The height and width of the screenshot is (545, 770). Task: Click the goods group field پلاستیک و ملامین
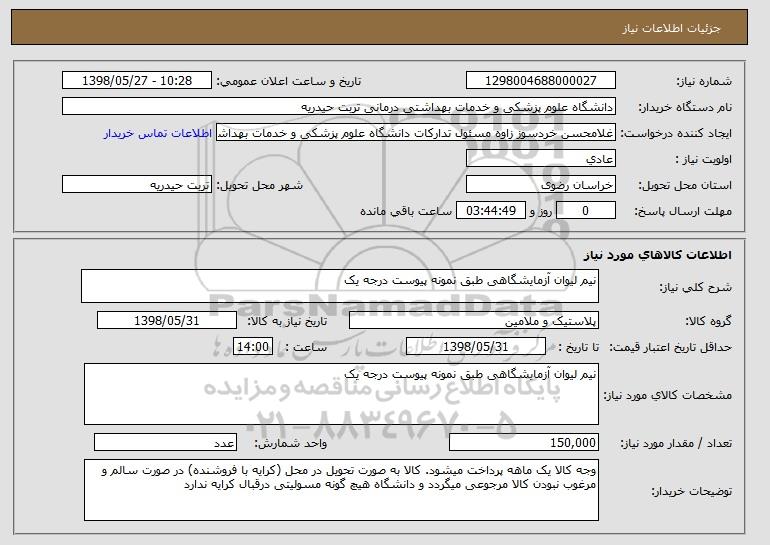pos(474,321)
